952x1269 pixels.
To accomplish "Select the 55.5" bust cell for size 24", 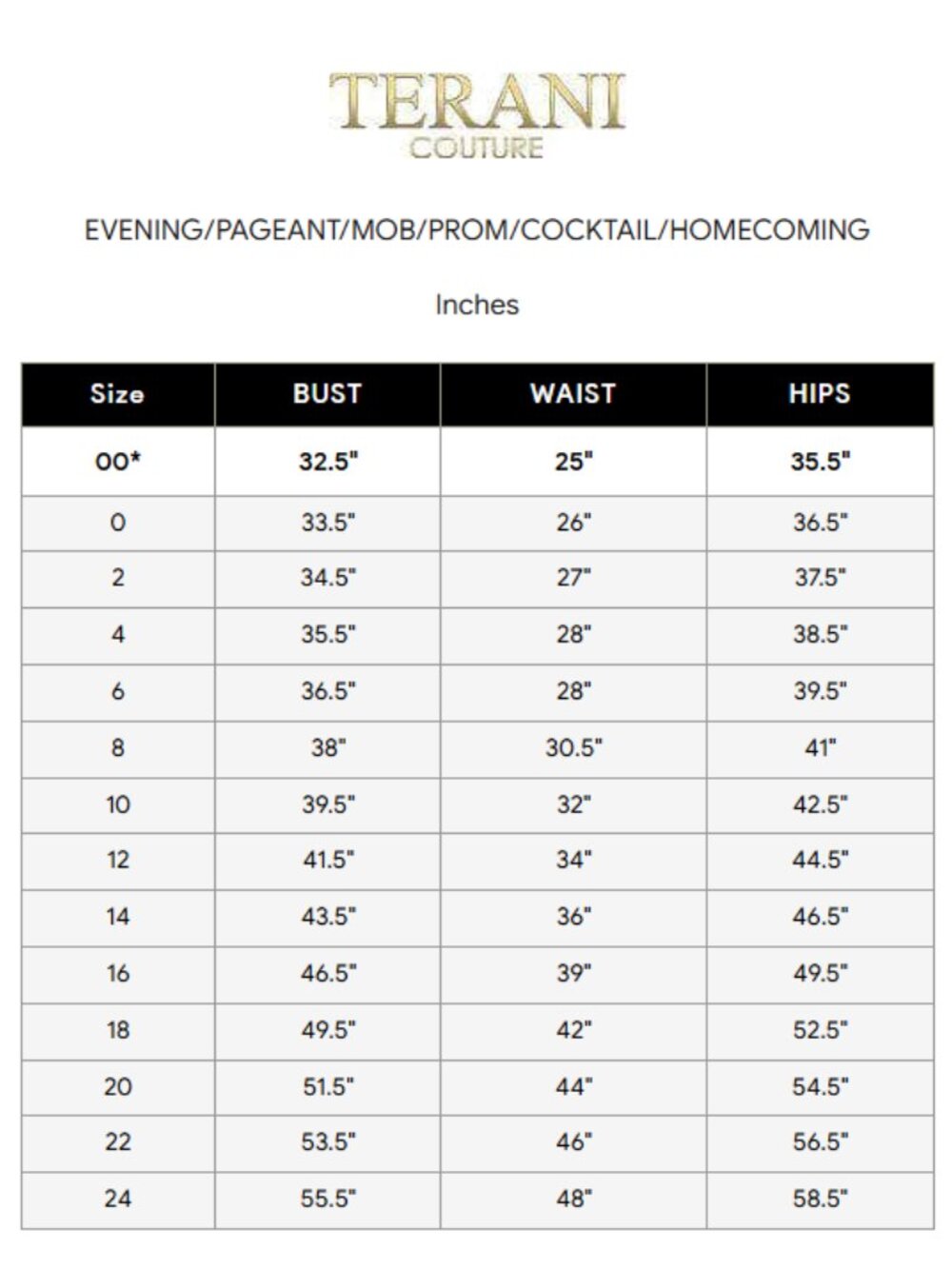I will coord(327,1199).
